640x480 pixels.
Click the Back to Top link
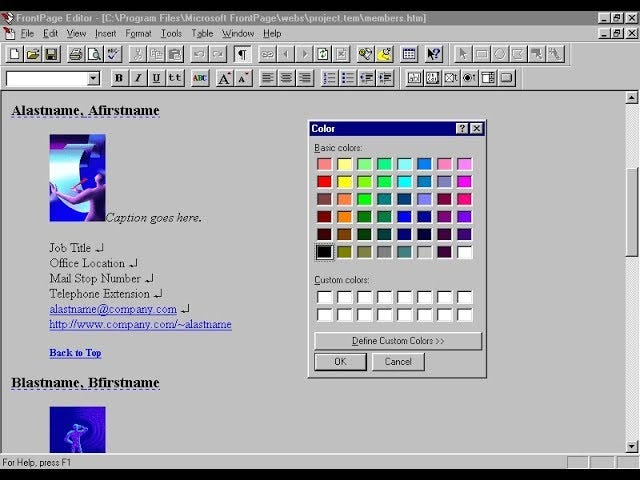[76, 353]
